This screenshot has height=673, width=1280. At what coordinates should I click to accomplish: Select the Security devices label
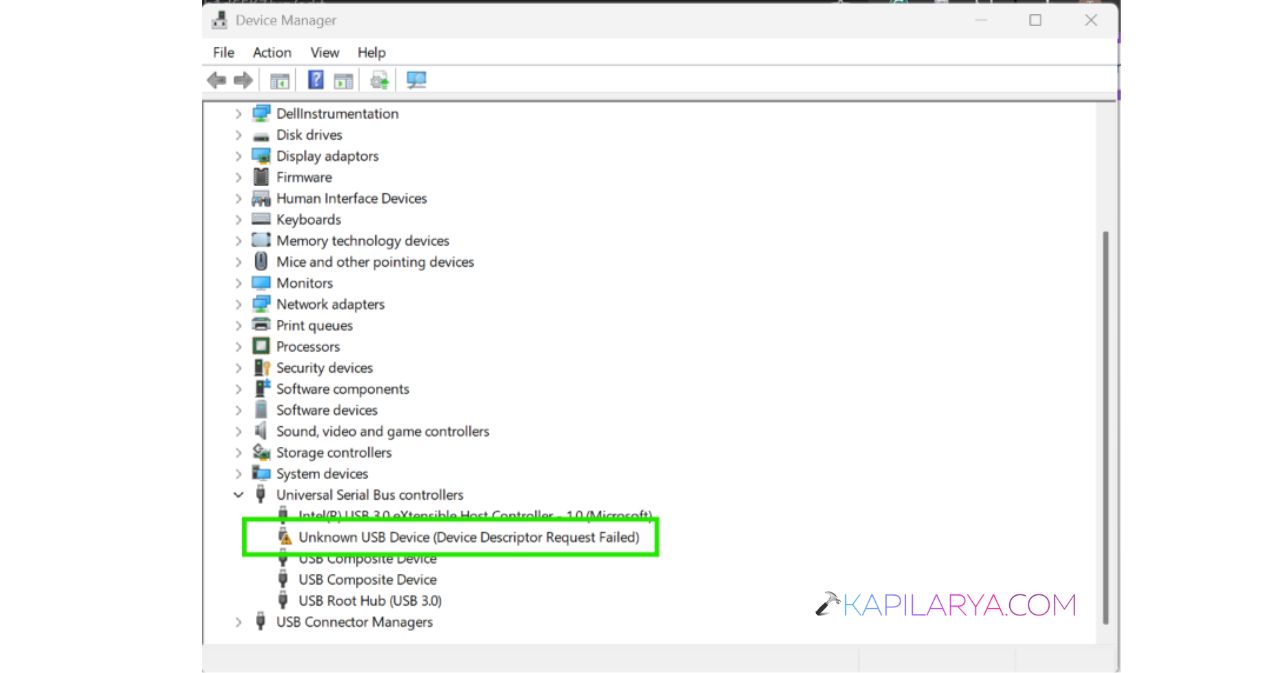325,368
